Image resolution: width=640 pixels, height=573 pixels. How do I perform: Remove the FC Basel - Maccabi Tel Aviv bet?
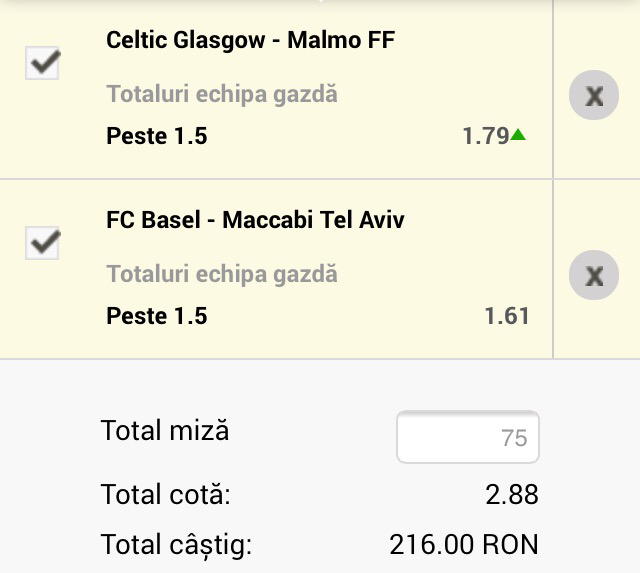click(x=594, y=275)
